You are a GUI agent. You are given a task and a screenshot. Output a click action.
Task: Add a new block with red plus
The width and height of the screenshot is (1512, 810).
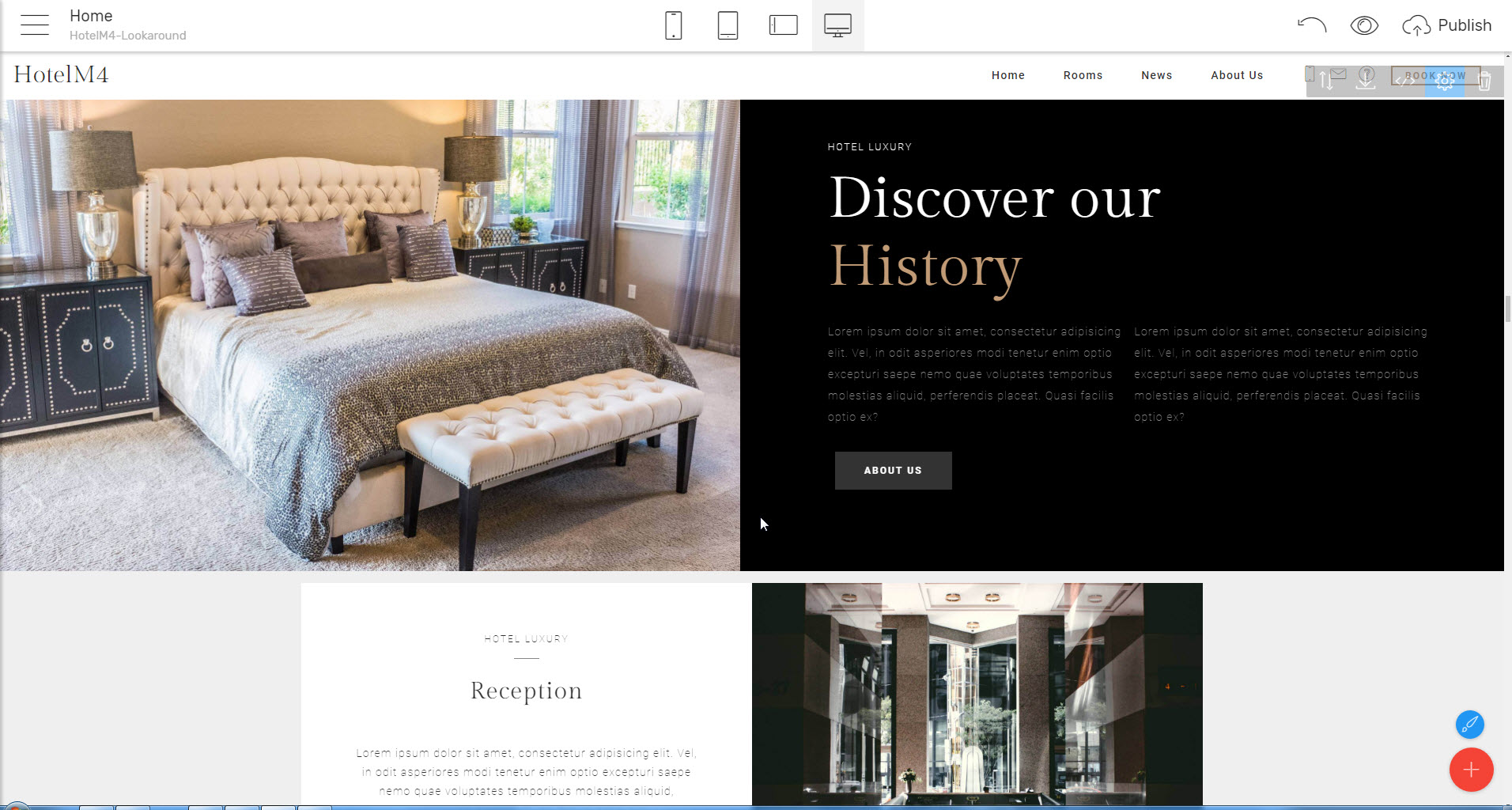point(1471,770)
